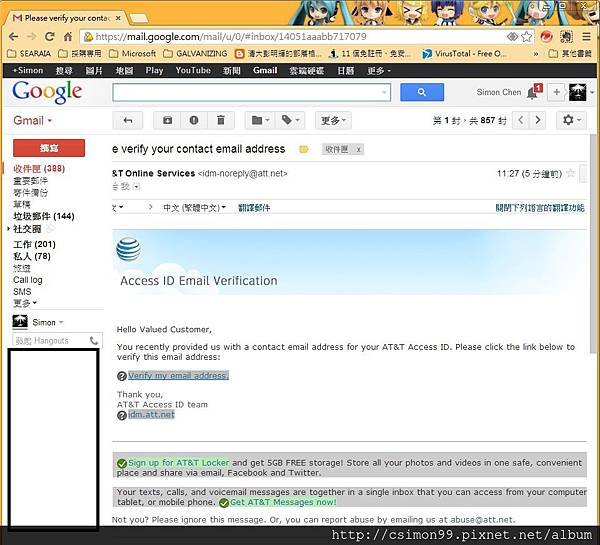
Task: Click the Google+ share plus button
Action: [557, 92]
